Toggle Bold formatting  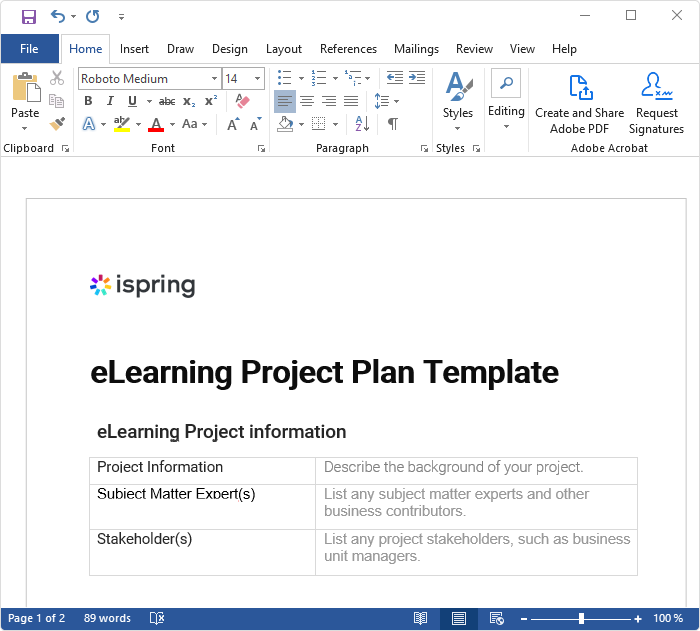88,101
